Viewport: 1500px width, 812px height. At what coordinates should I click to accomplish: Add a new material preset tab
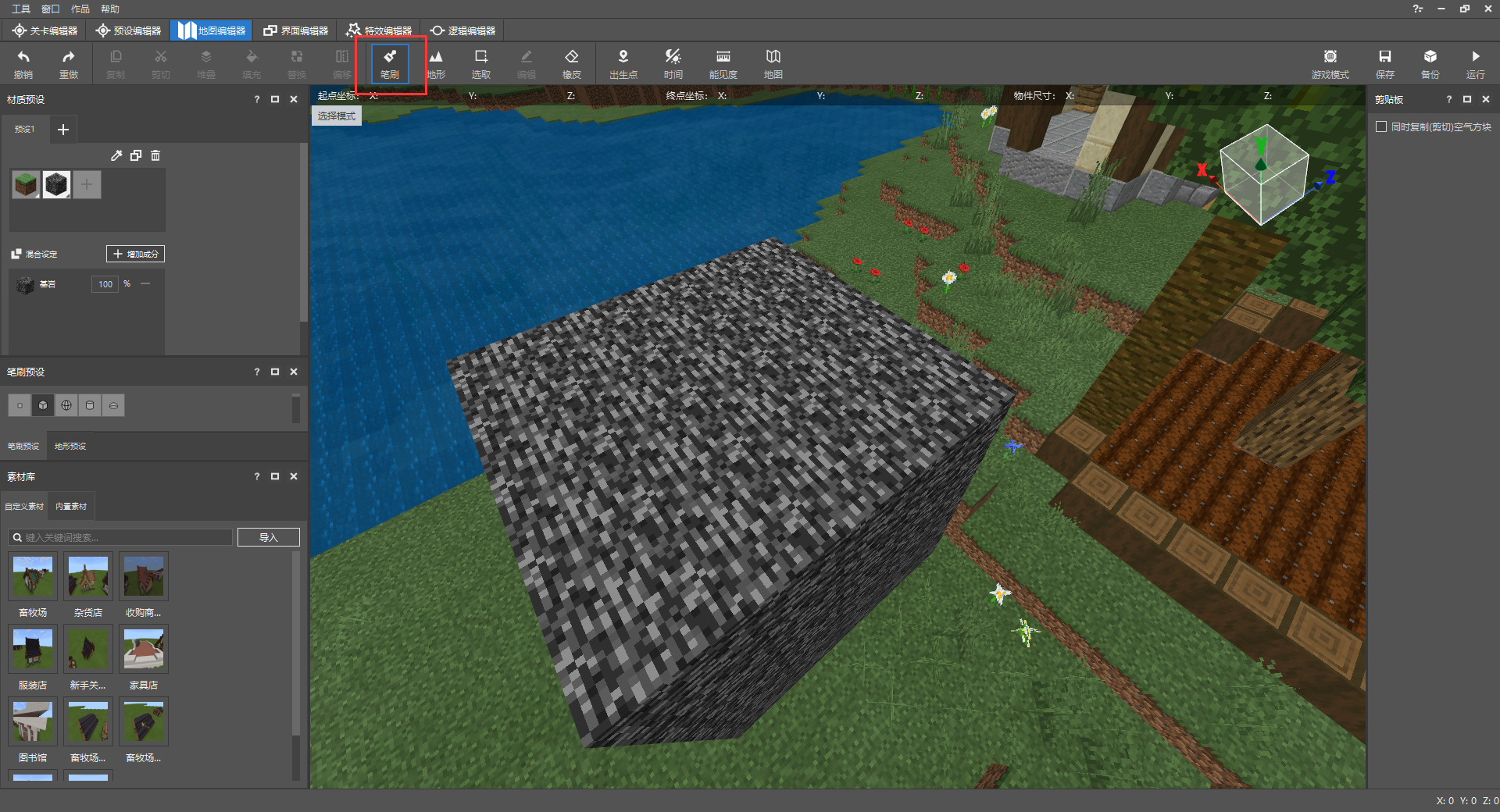(x=63, y=129)
